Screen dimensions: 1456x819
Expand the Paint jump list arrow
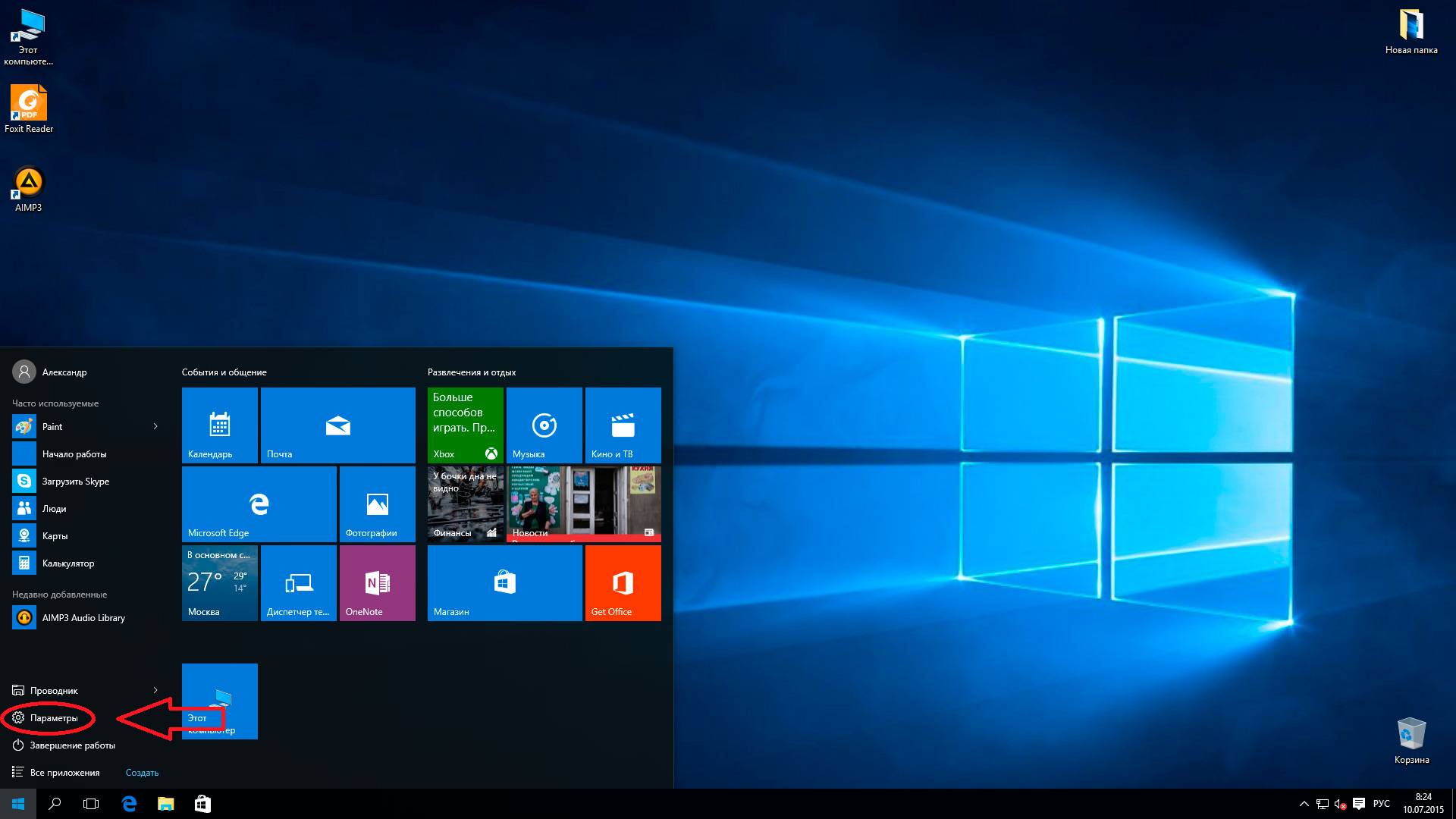(155, 427)
